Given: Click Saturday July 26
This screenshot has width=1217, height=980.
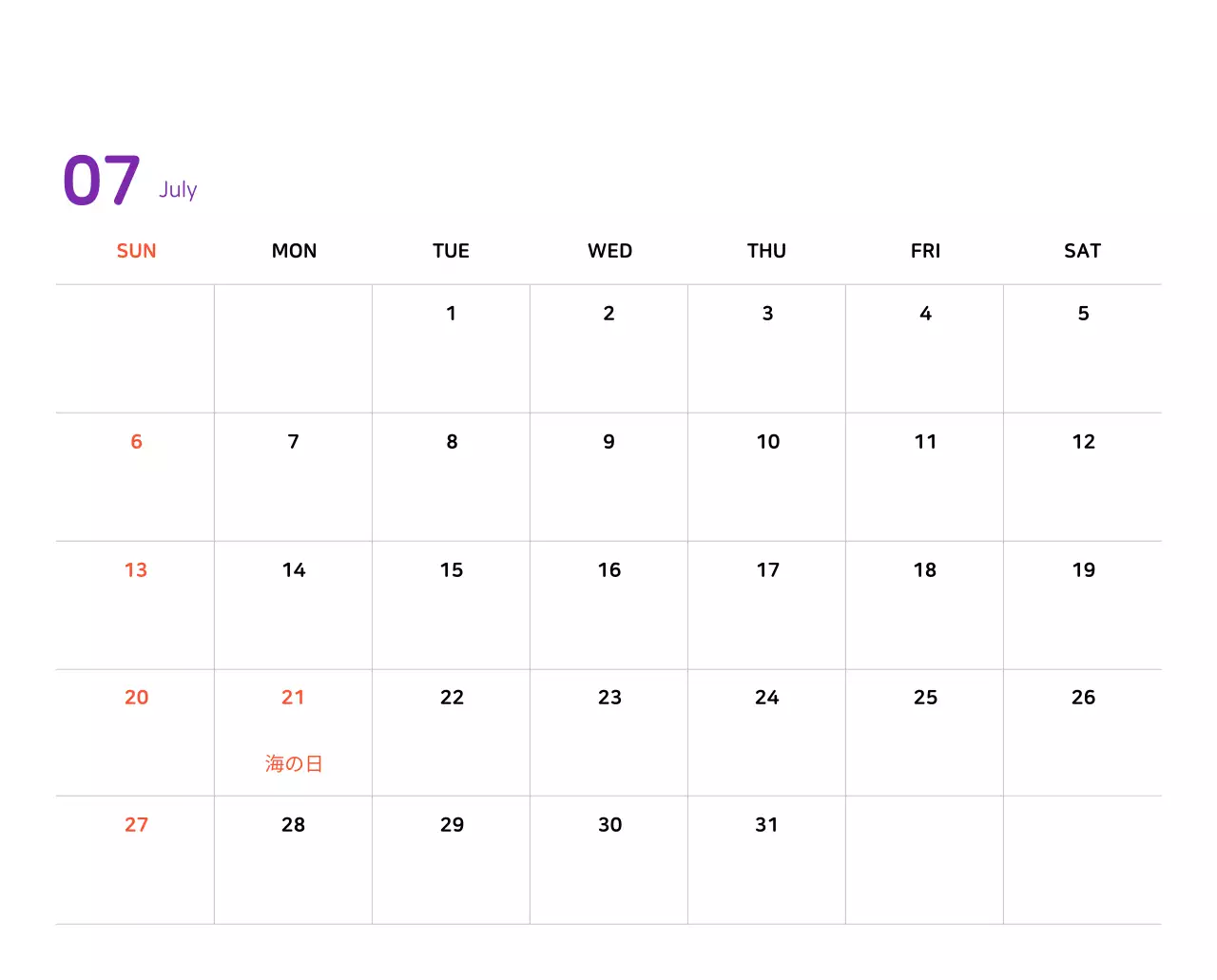Looking at the screenshot, I should [x=1083, y=698].
